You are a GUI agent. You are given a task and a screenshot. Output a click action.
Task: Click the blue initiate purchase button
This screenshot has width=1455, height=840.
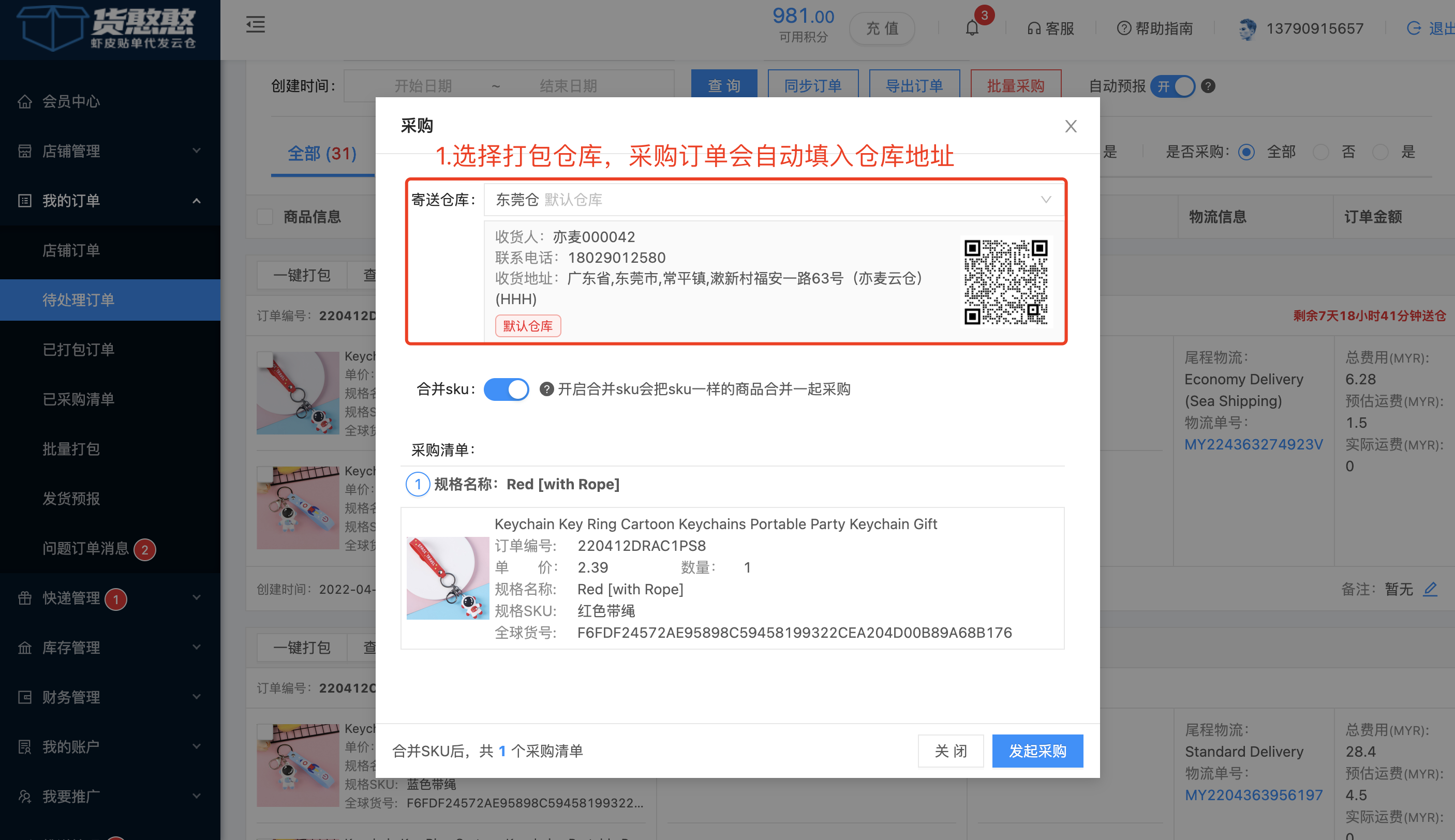coord(1037,751)
